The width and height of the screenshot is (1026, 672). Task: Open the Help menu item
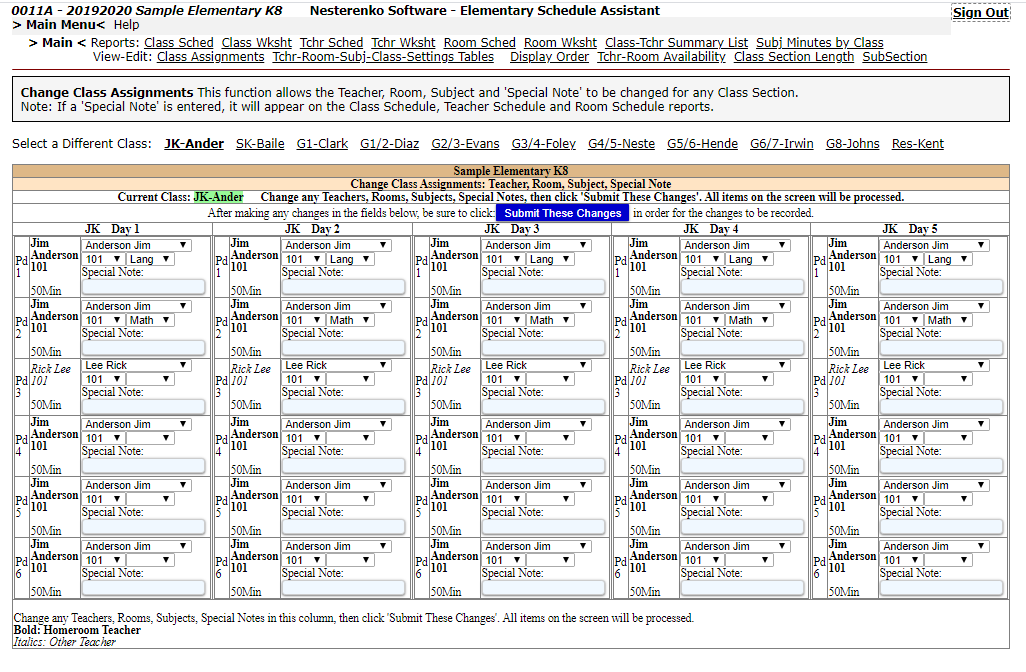pyautogui.click(x=126, y=24)
